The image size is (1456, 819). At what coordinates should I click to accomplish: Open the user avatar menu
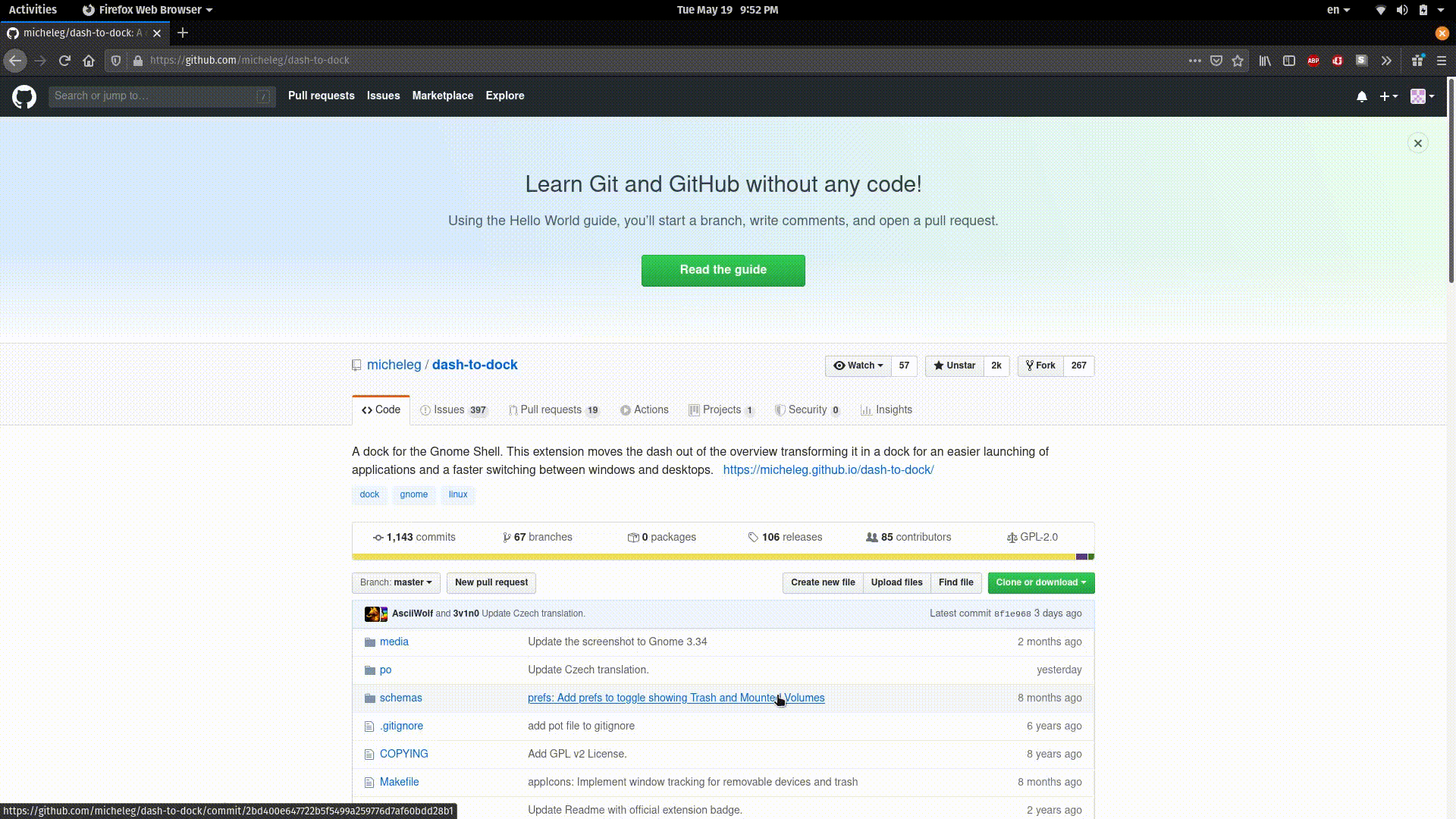tap(1422, 96)
